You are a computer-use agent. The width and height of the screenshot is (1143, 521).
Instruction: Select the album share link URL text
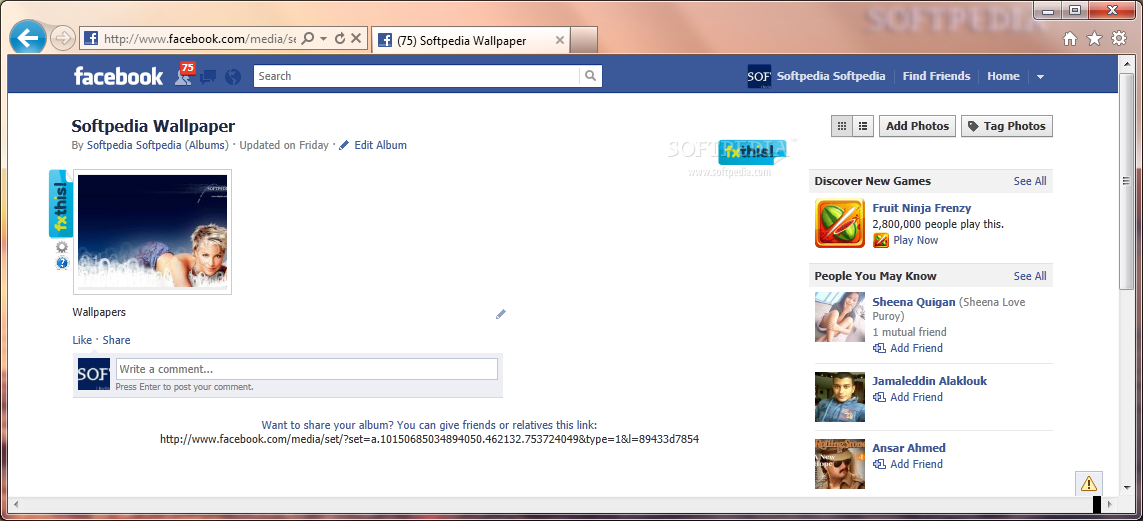pyautogui.click(x=429, y=439)
